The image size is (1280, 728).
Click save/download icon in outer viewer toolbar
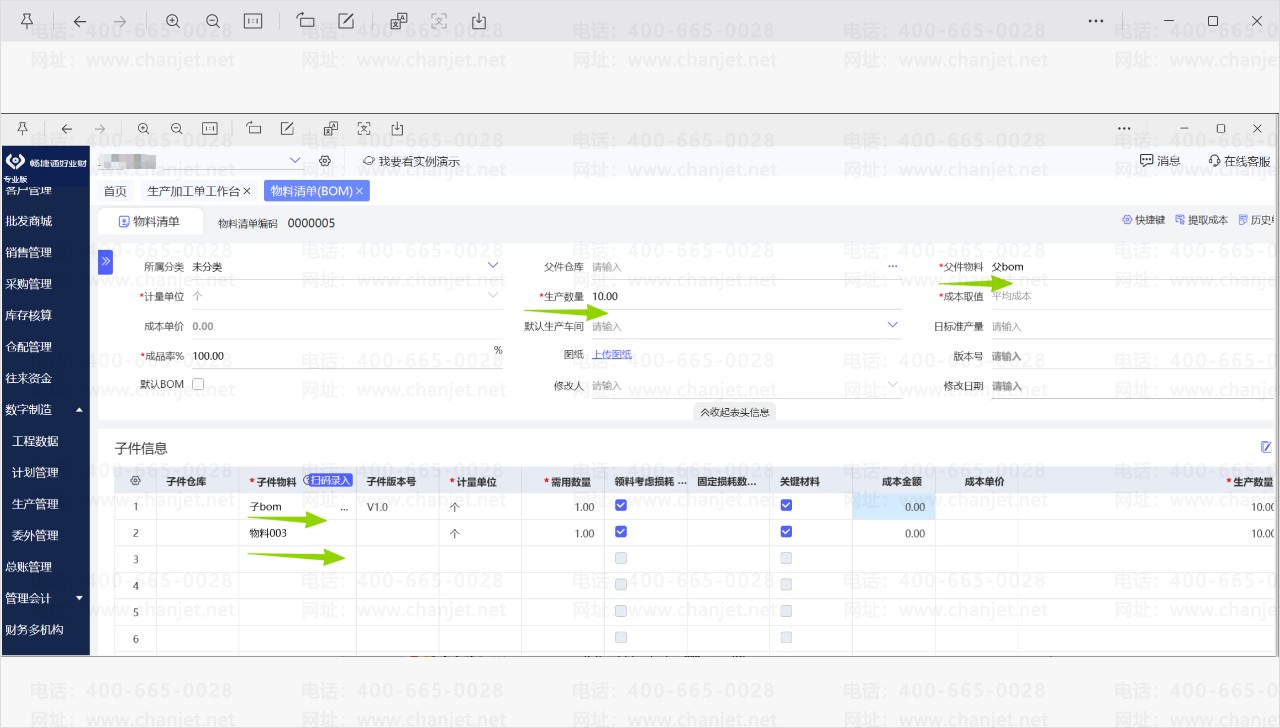pos(479,21)
